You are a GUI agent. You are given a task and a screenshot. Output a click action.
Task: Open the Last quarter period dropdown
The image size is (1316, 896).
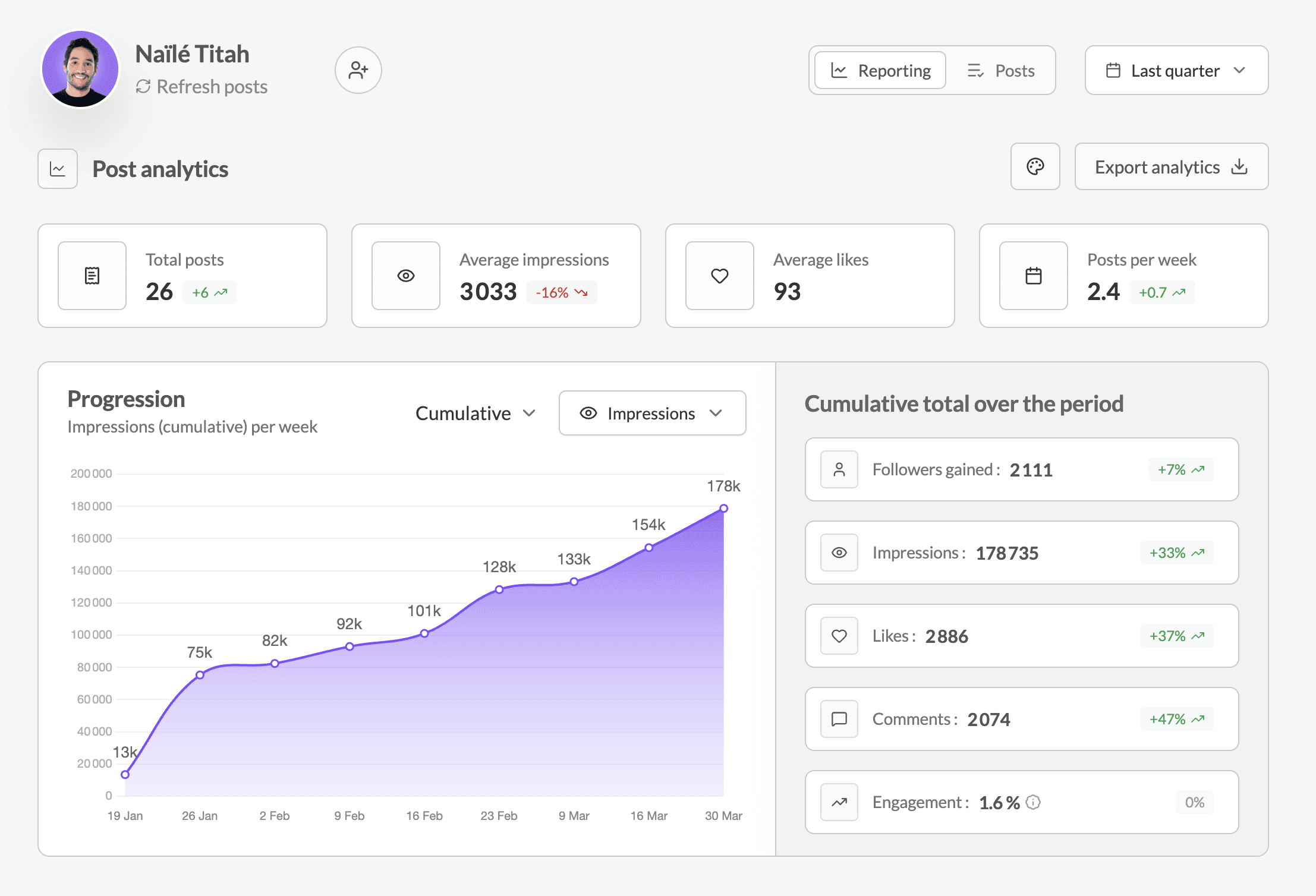tap(1176, 71)
